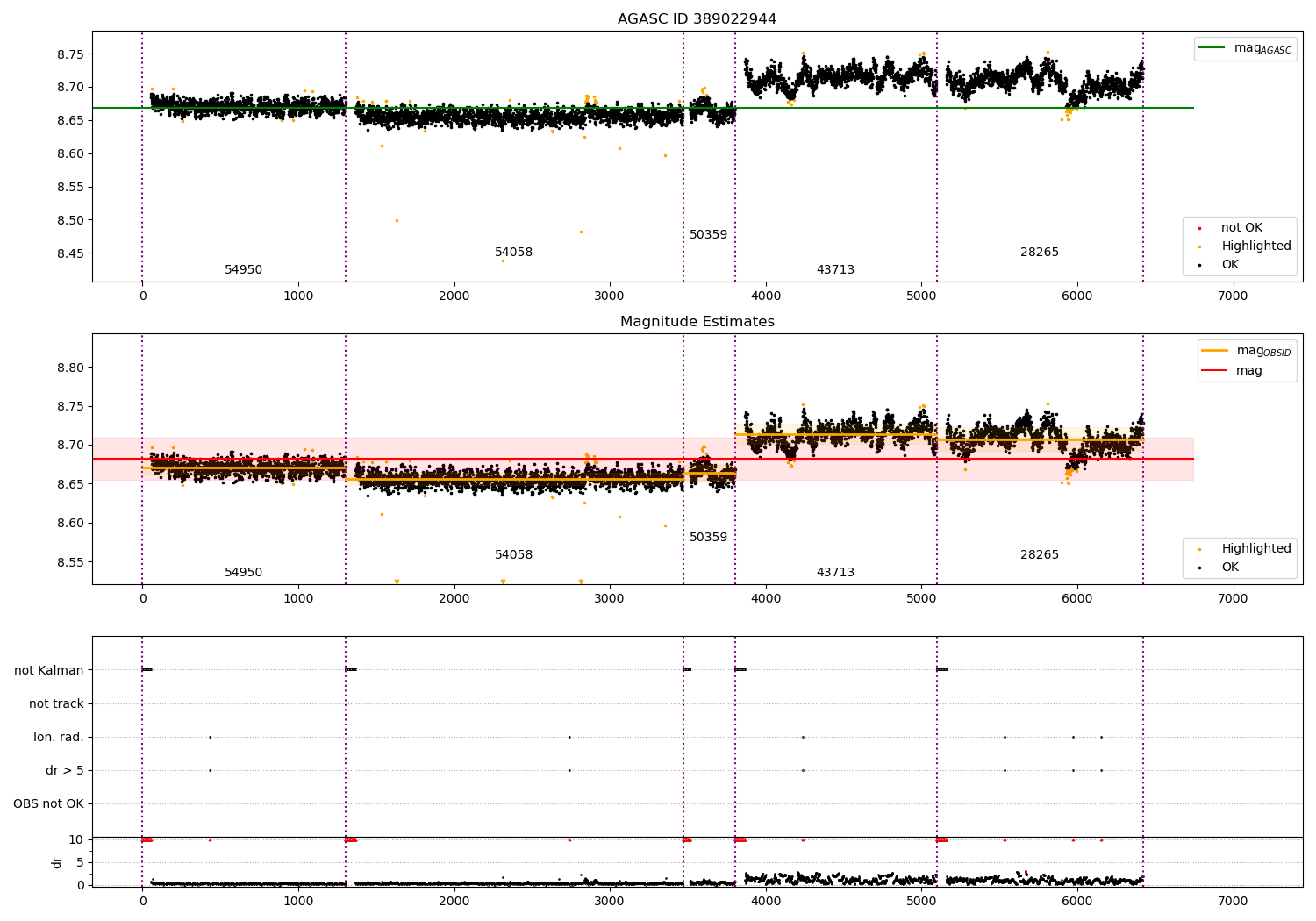Click y-tick 8.75 on the Magnitude Estimates plot
The image size is (1316, 921).
[x=70, y=407]
